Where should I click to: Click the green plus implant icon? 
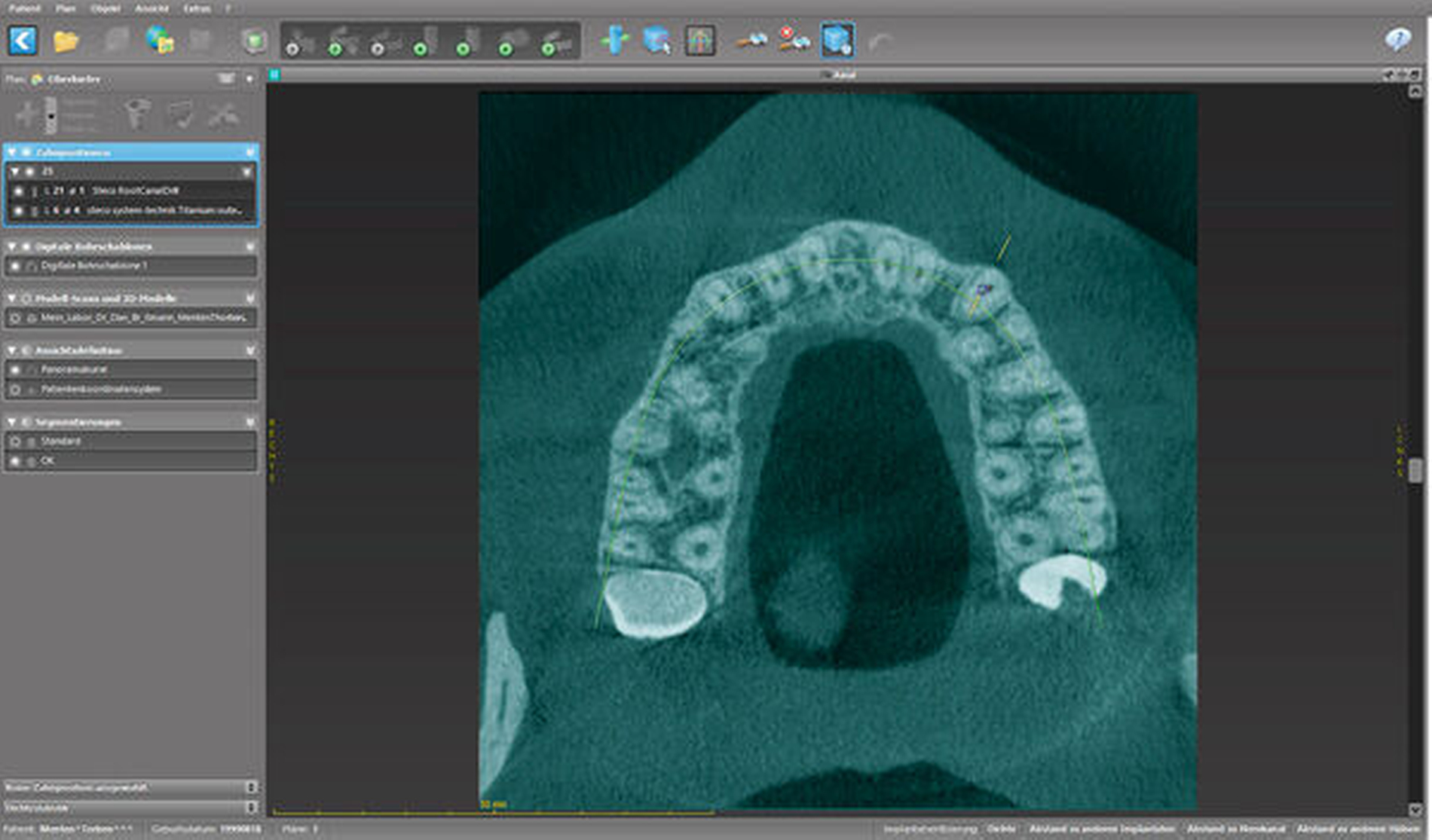point(615,40)
